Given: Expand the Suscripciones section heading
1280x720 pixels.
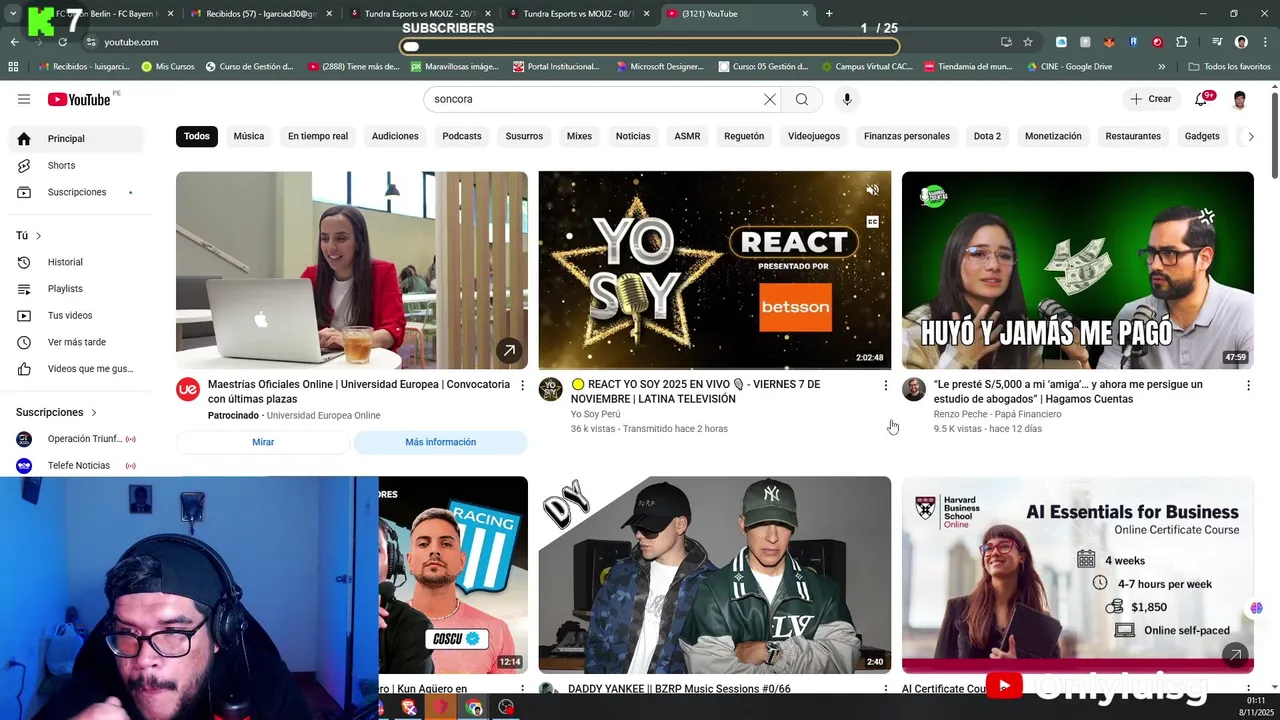Looking at the screenshot, I should (57, 412).
